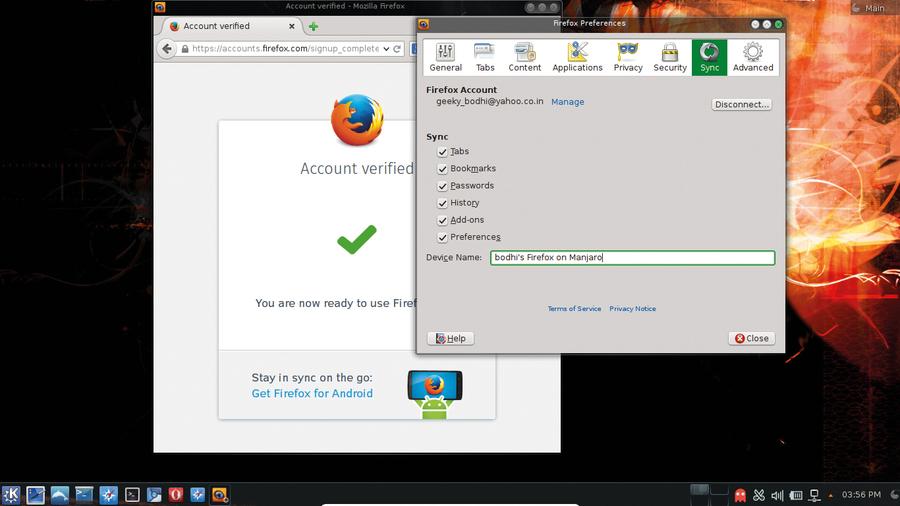
Task: Uncheck the History sync checkbox
Action: [442, 203]
